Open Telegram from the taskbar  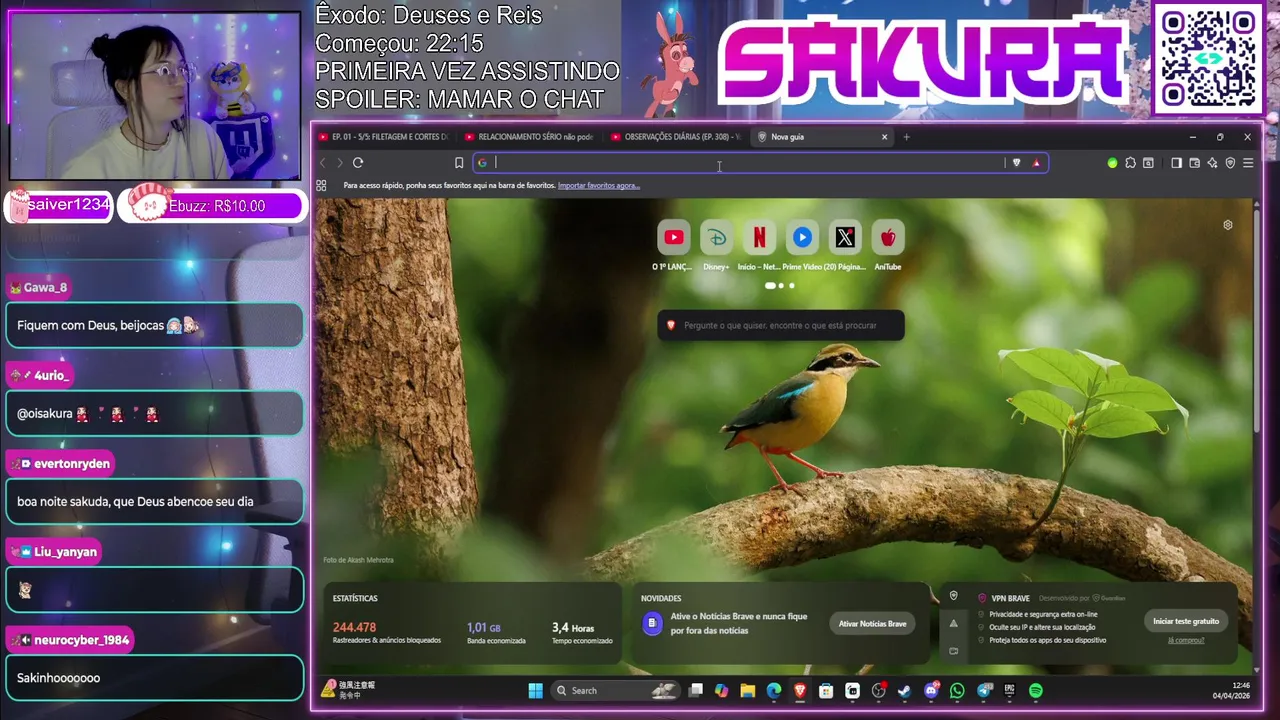pyautogui.click(x=984, y=691)
